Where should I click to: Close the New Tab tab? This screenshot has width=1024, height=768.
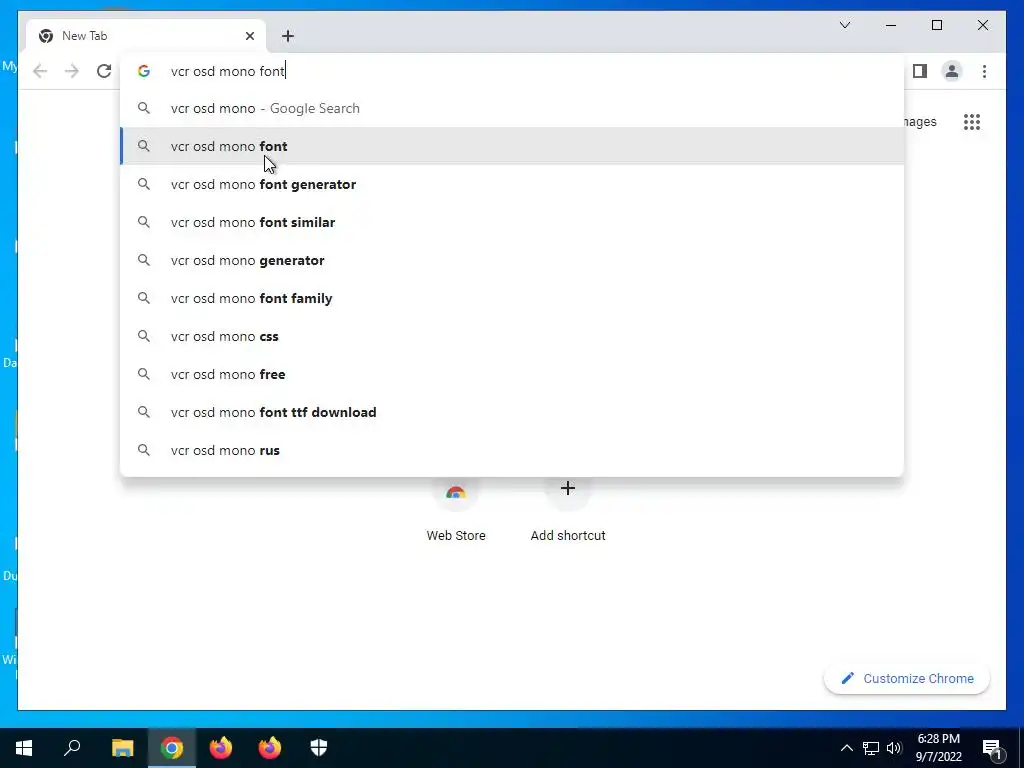(249, 36)
